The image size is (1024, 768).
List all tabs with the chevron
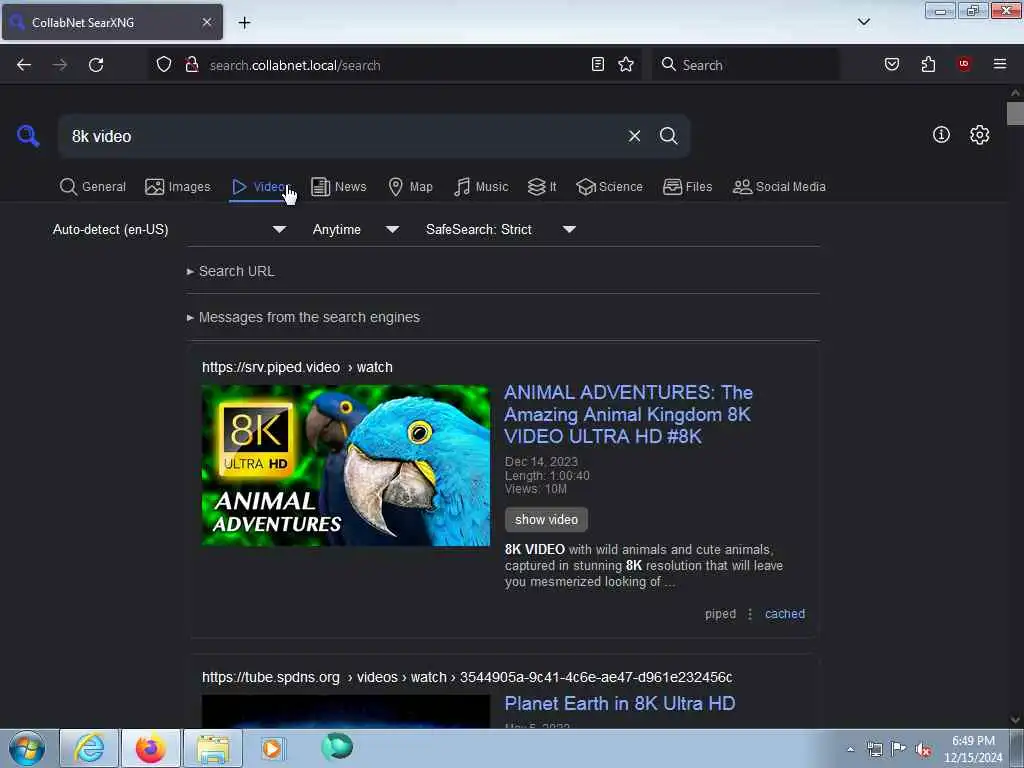tap(863, 22)
